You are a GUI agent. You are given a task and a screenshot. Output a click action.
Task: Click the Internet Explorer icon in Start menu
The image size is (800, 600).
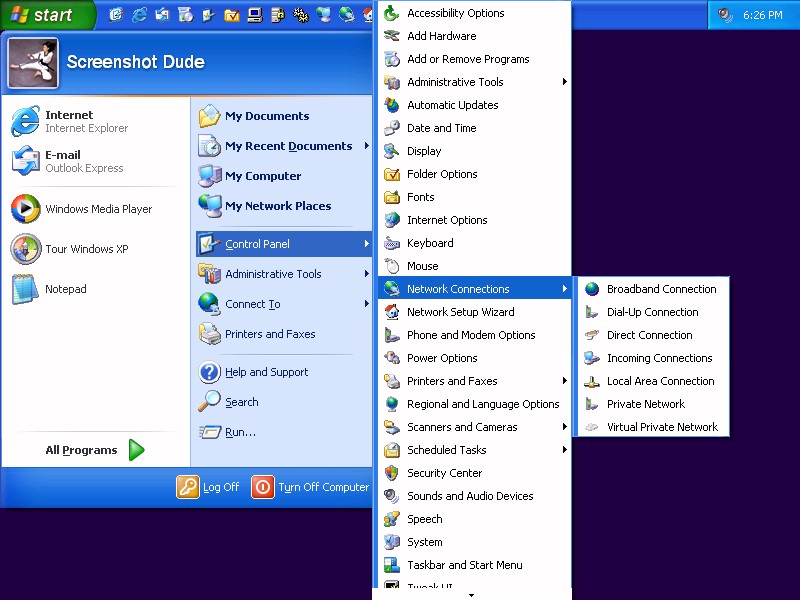click(25, 121)
